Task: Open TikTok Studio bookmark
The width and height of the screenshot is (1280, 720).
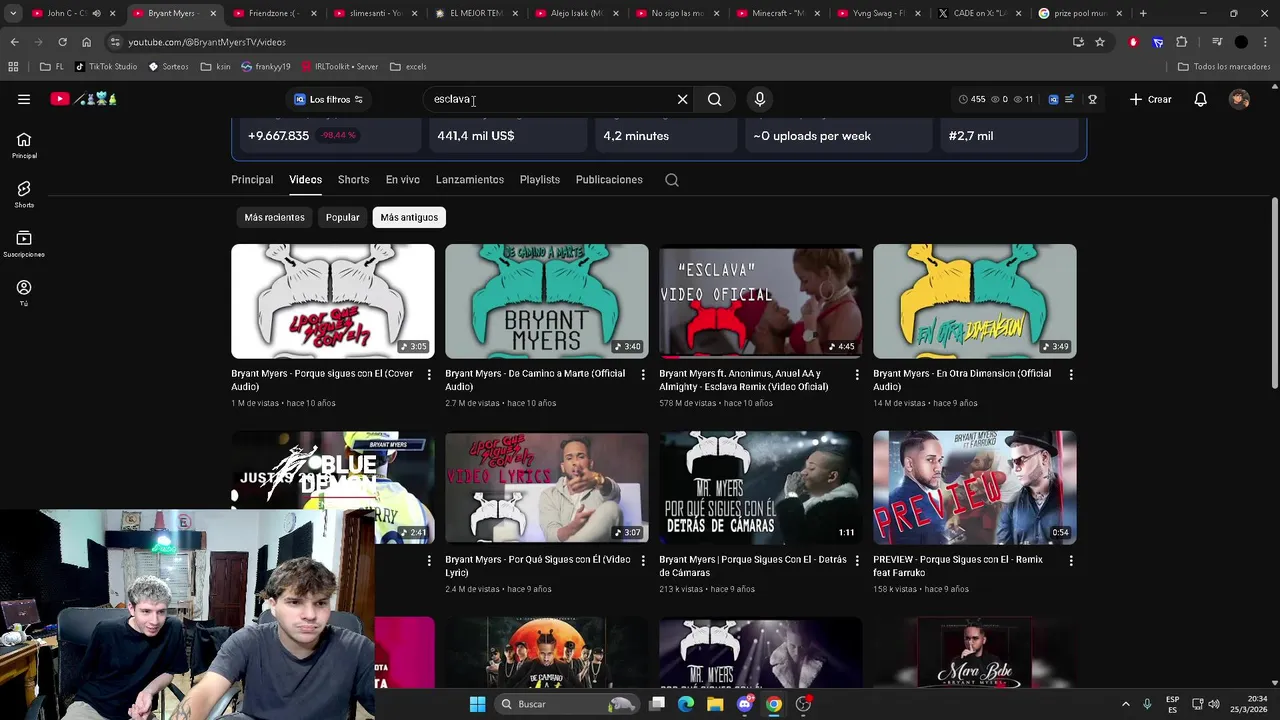Action: (x=106, y=66)
